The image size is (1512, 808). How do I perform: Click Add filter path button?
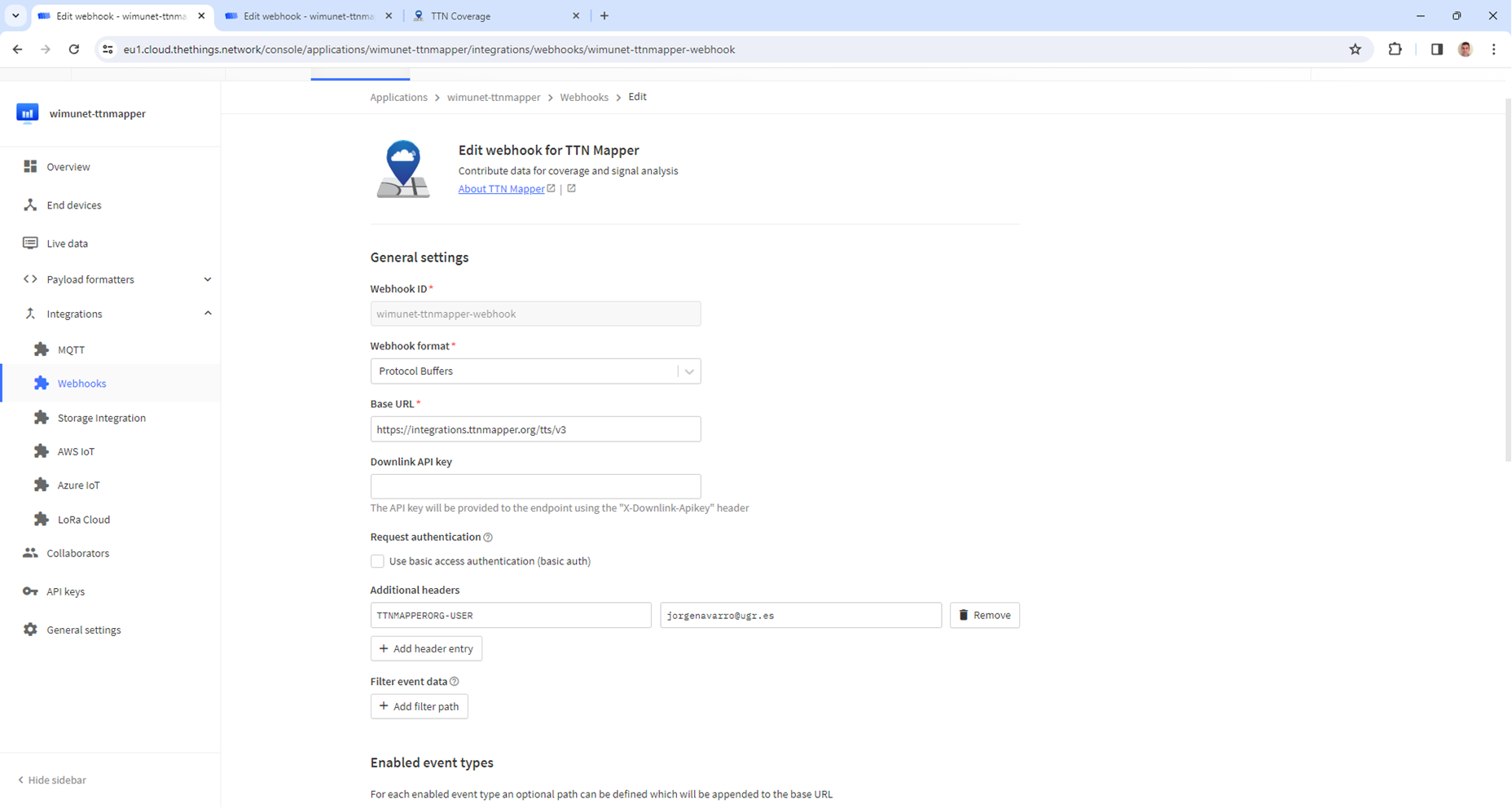tap(419, 706)
